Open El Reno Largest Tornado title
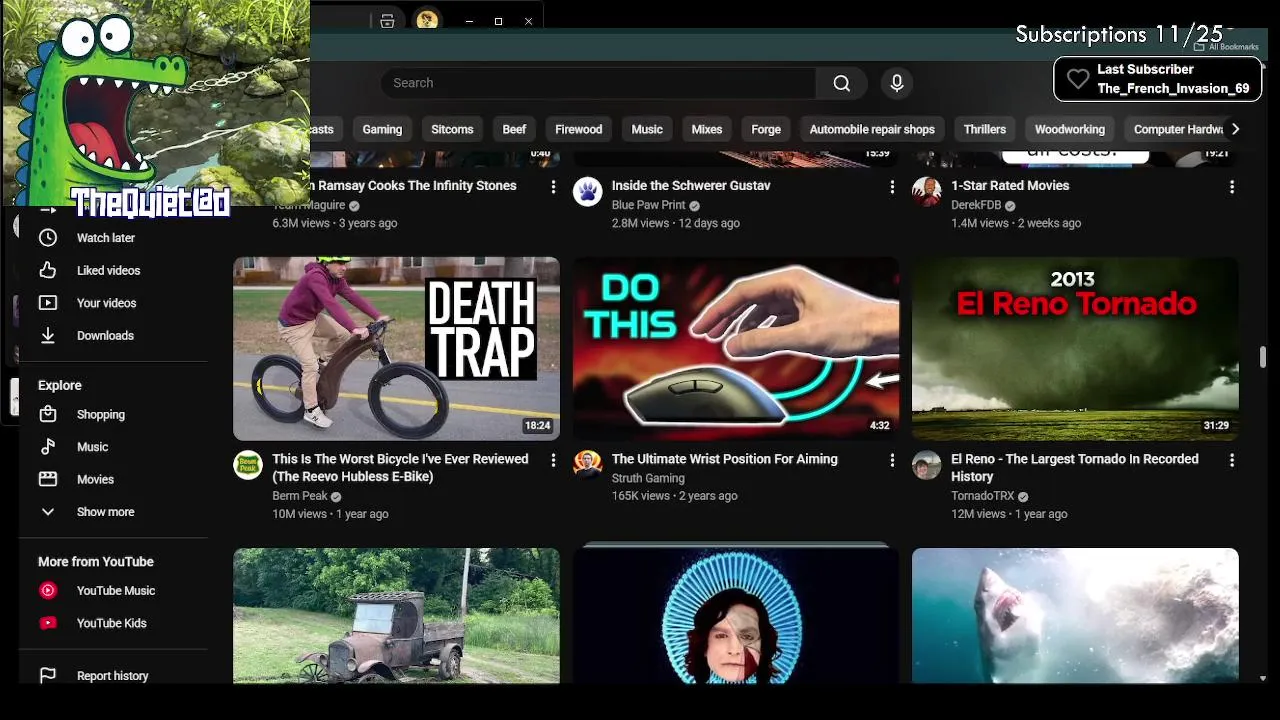Screen dimensions: 1280x720 pyautogui.click(x=1075, y=468)
